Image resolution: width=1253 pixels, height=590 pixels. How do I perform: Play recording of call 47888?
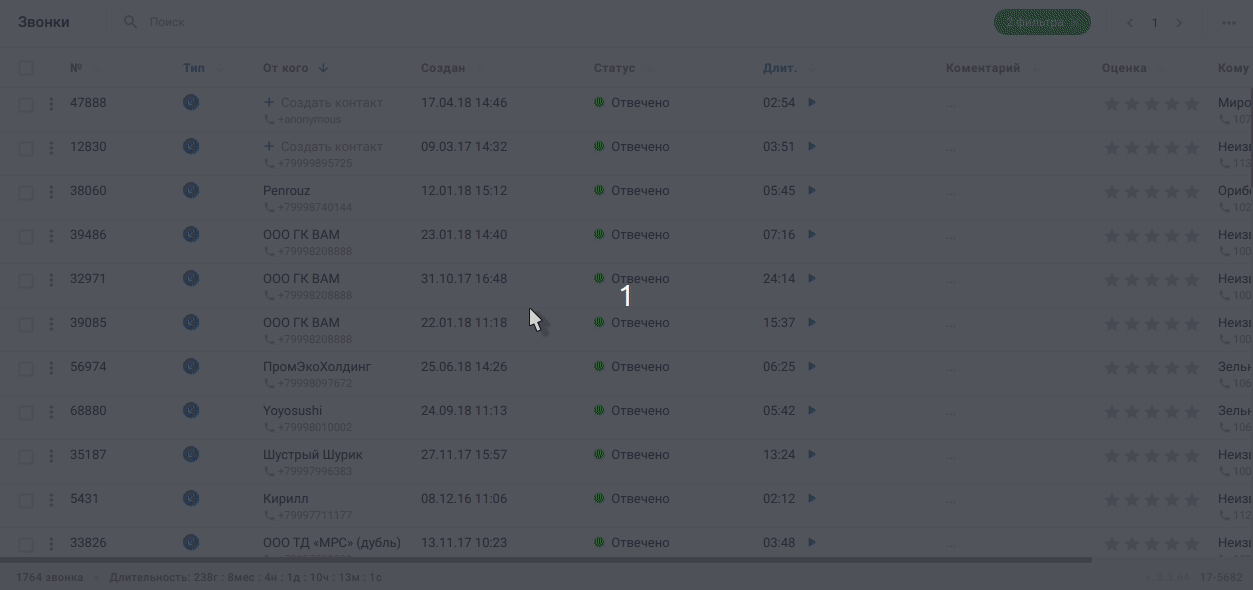[x=812, y=102]
